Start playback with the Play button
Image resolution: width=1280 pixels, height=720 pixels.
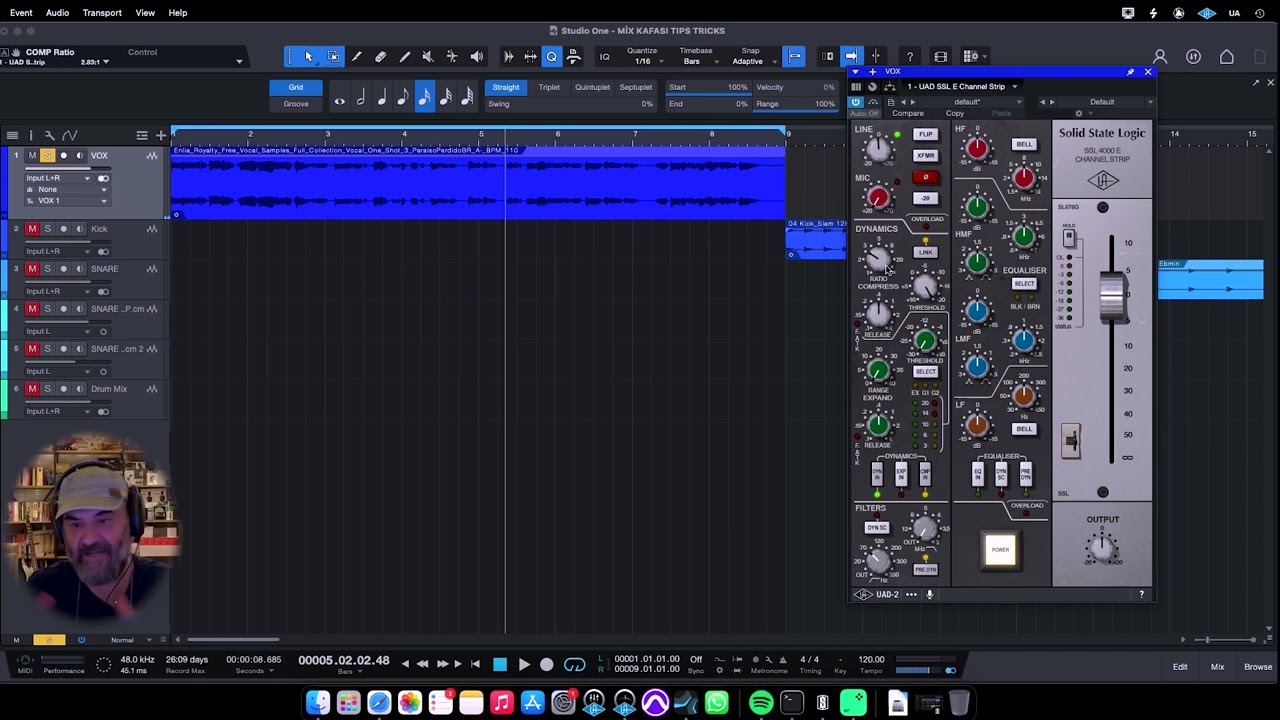[523, 665]
